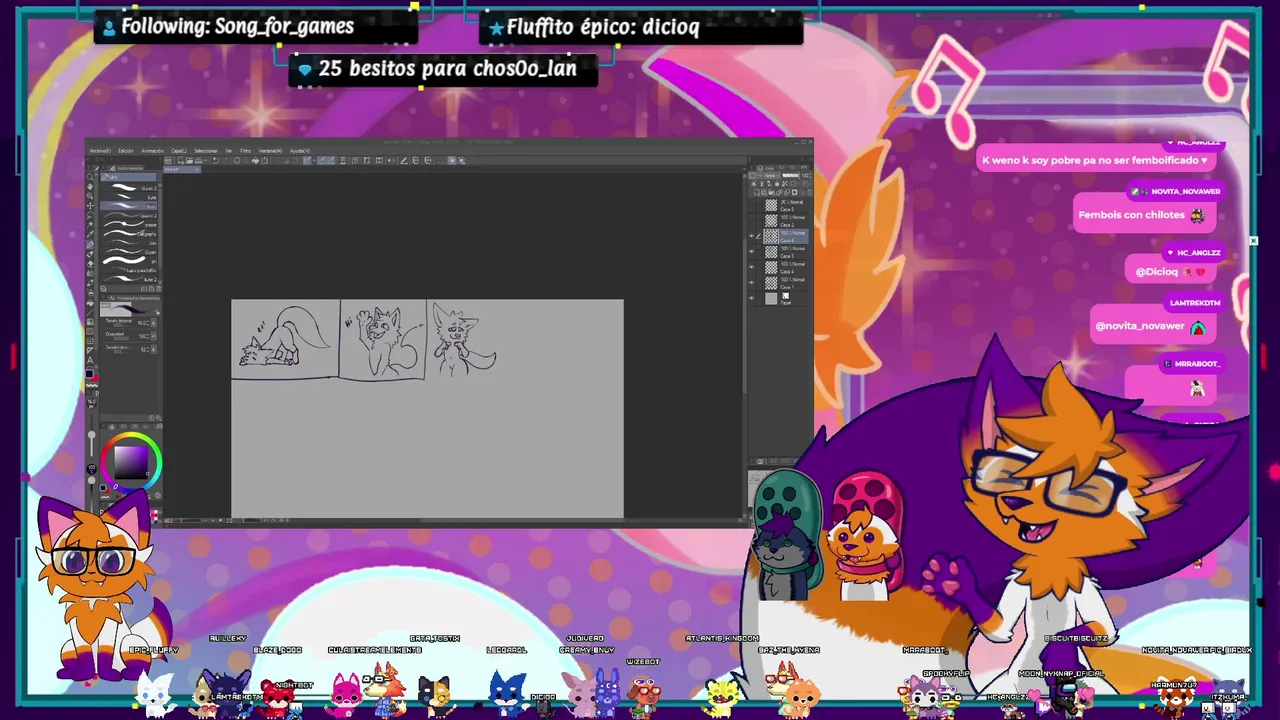
Task: Select the Hand pan tool
Action: pos(90,187)
